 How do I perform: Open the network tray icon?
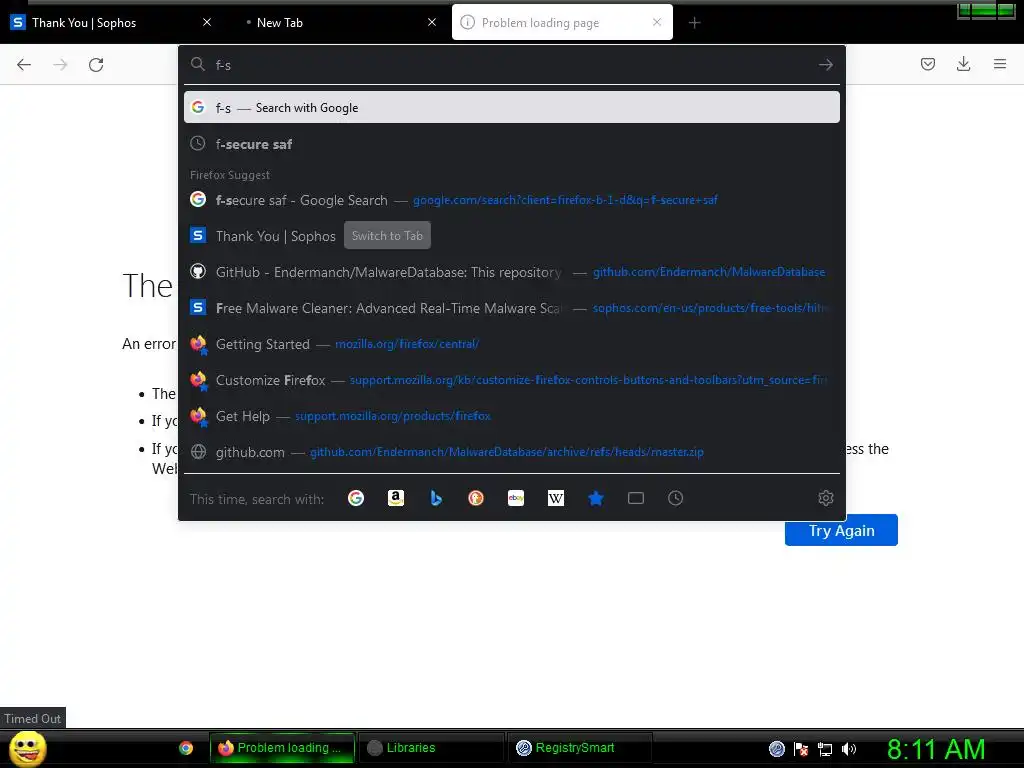pos(825,749)
